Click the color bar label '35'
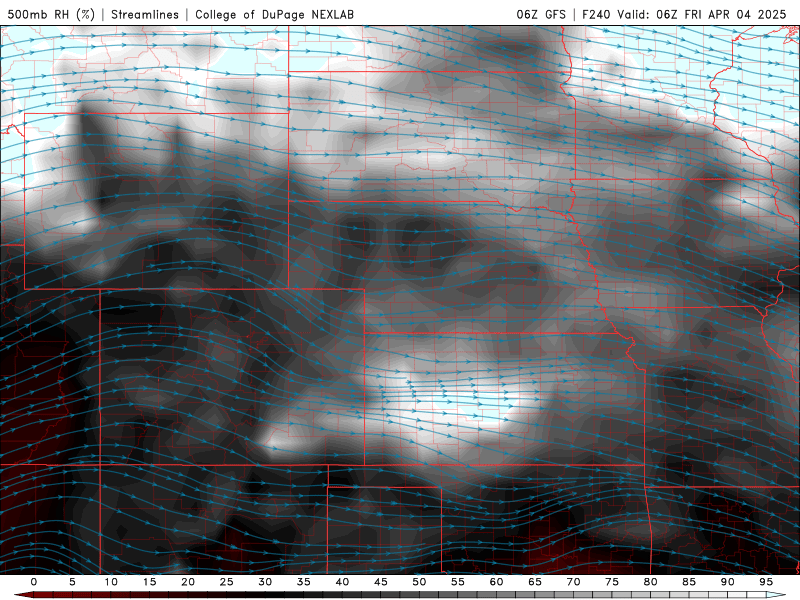This screenshot has width=800, height=600. [x=304, y=582]
